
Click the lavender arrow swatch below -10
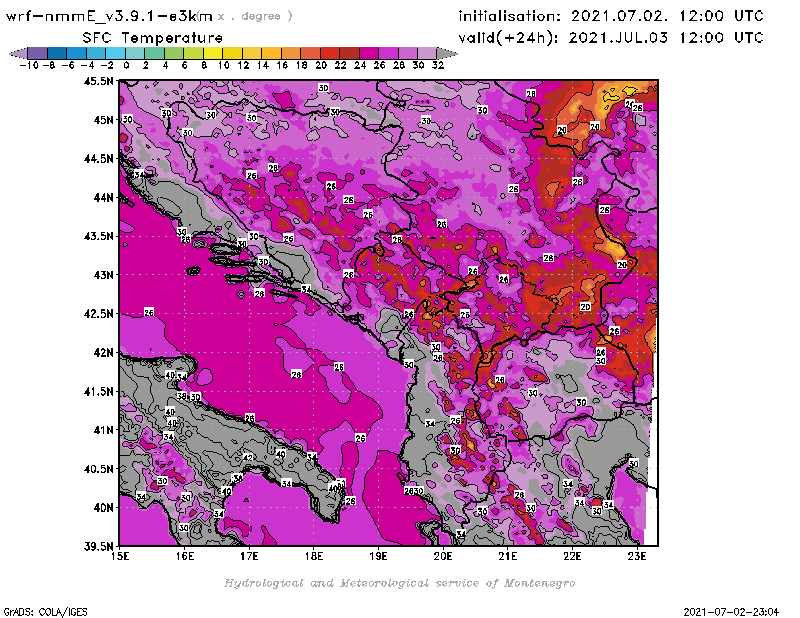pos(18,53)
